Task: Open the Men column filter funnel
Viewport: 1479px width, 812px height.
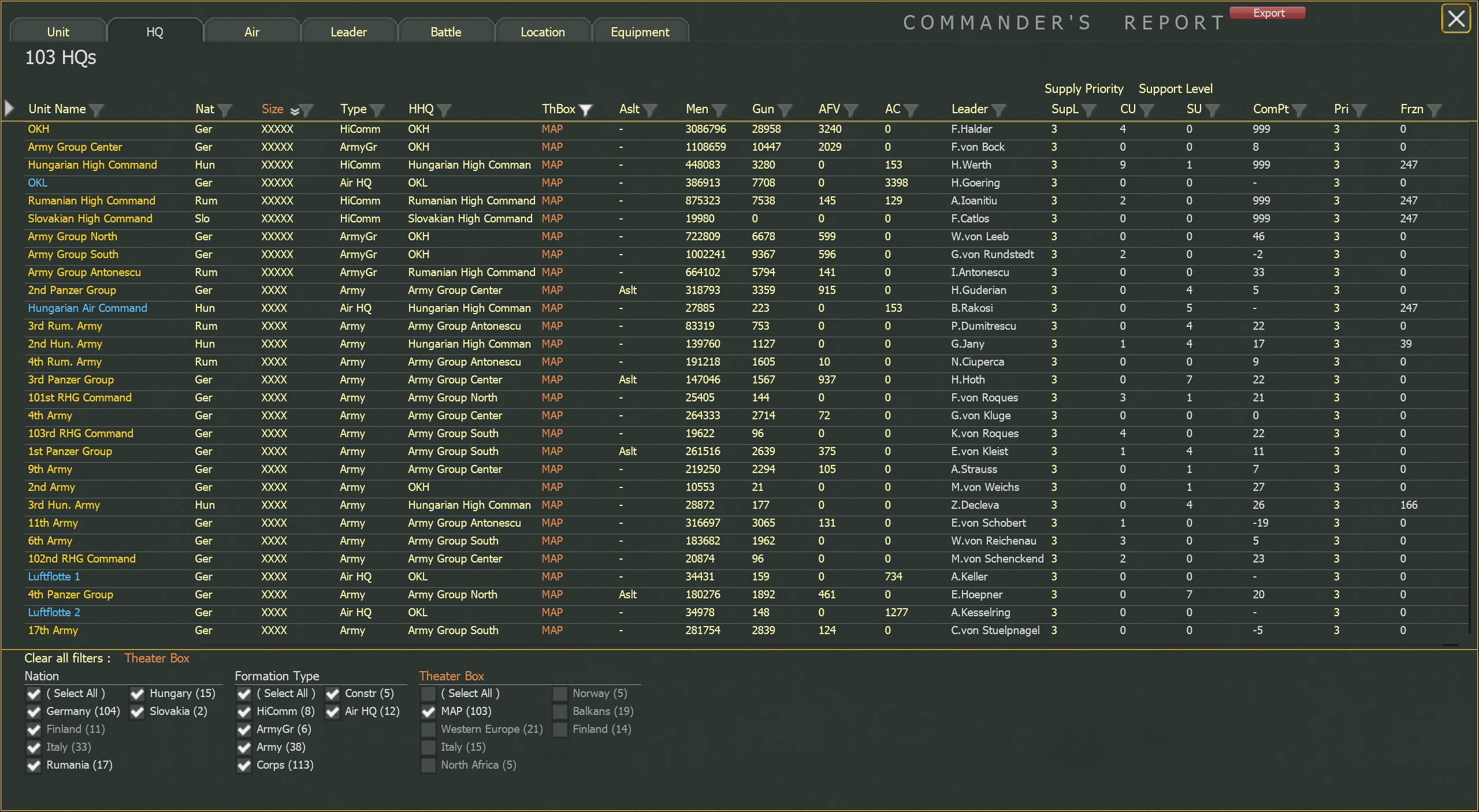Action: coord(719,110)
